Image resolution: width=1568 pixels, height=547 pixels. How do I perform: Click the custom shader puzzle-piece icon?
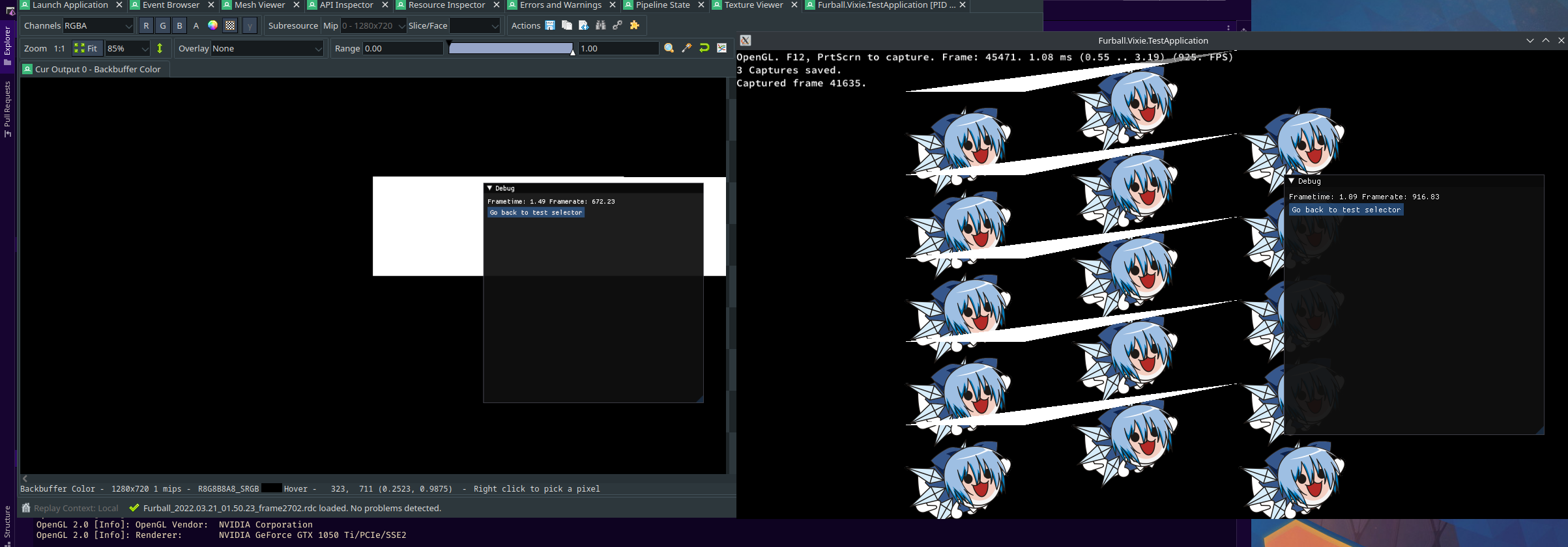(634, 25)
